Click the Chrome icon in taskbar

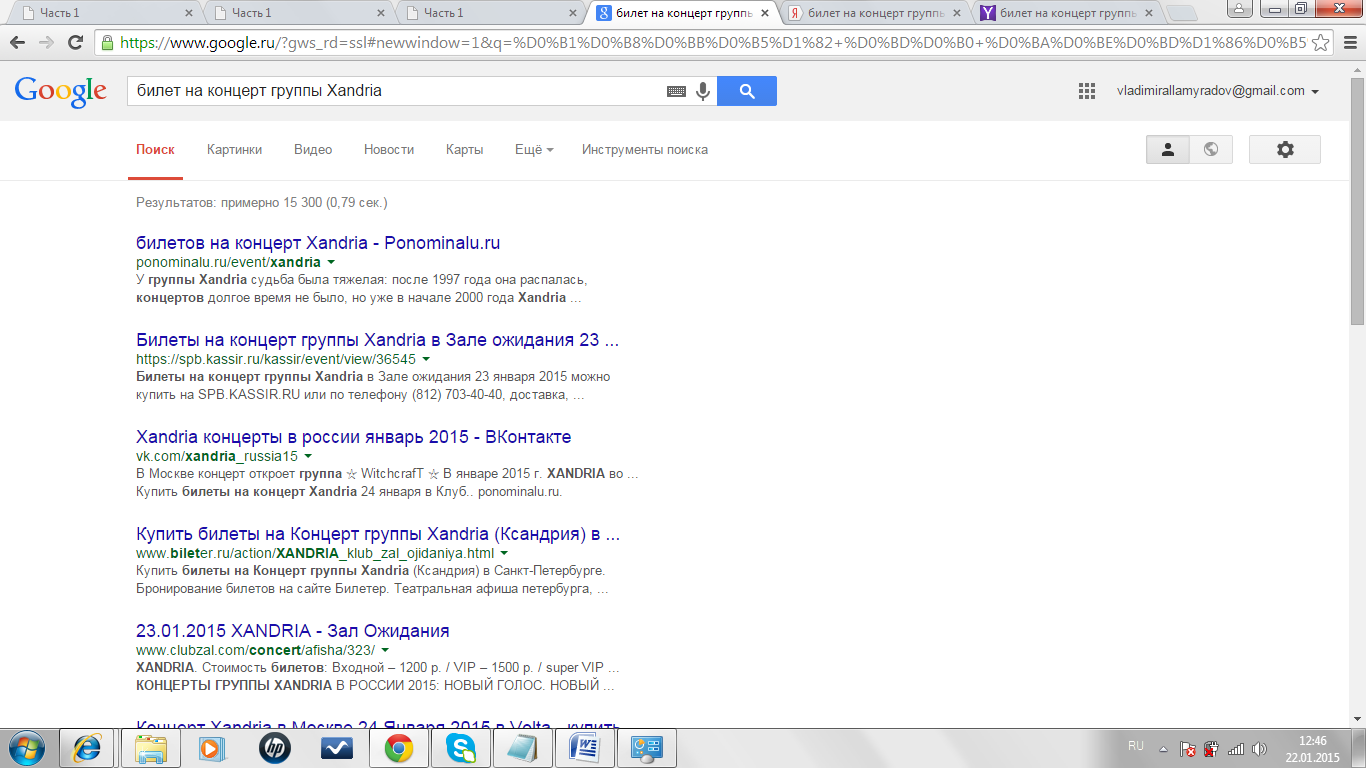(x=398, y=747)
